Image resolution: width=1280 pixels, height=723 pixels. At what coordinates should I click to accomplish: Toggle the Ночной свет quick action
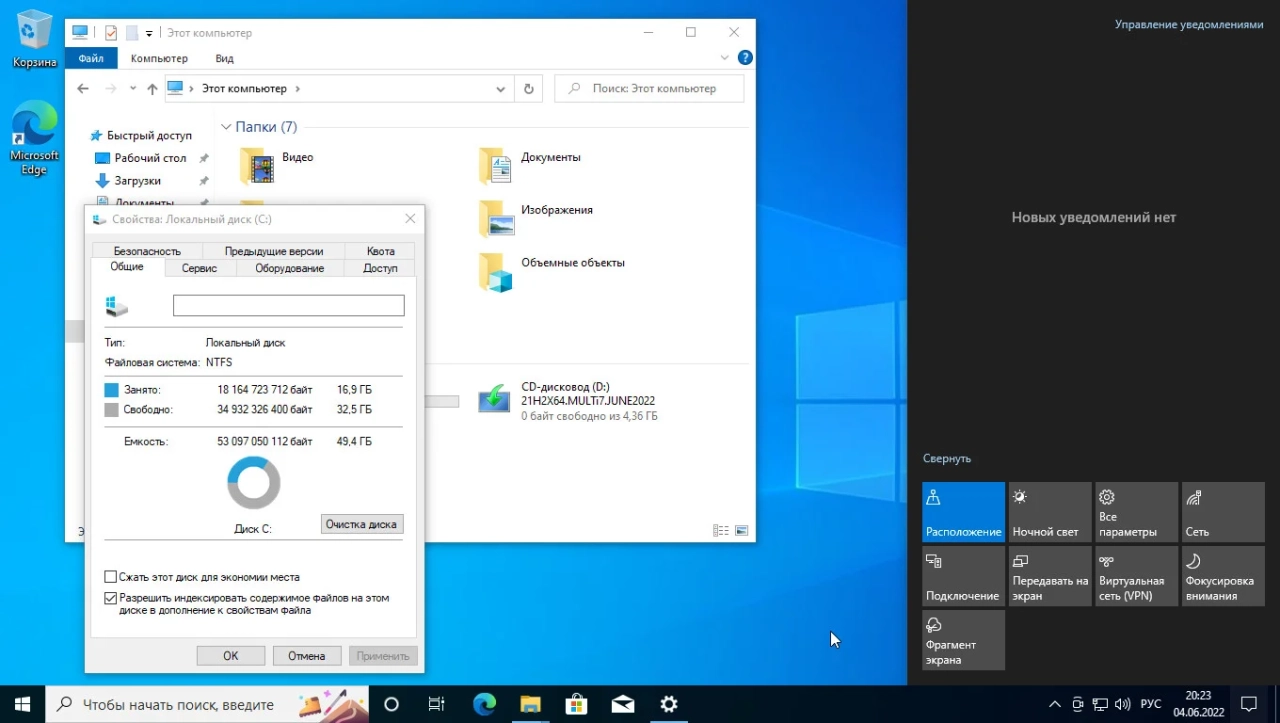(1050, 512)
